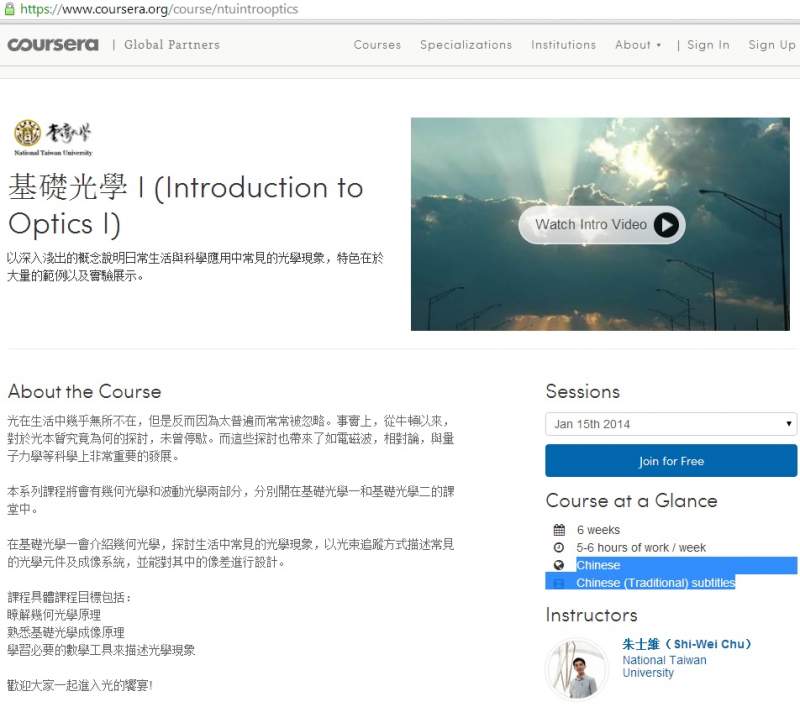Click the play icon on intro video
The width and height of the screenshot is (800, 707).
[666, 224]
